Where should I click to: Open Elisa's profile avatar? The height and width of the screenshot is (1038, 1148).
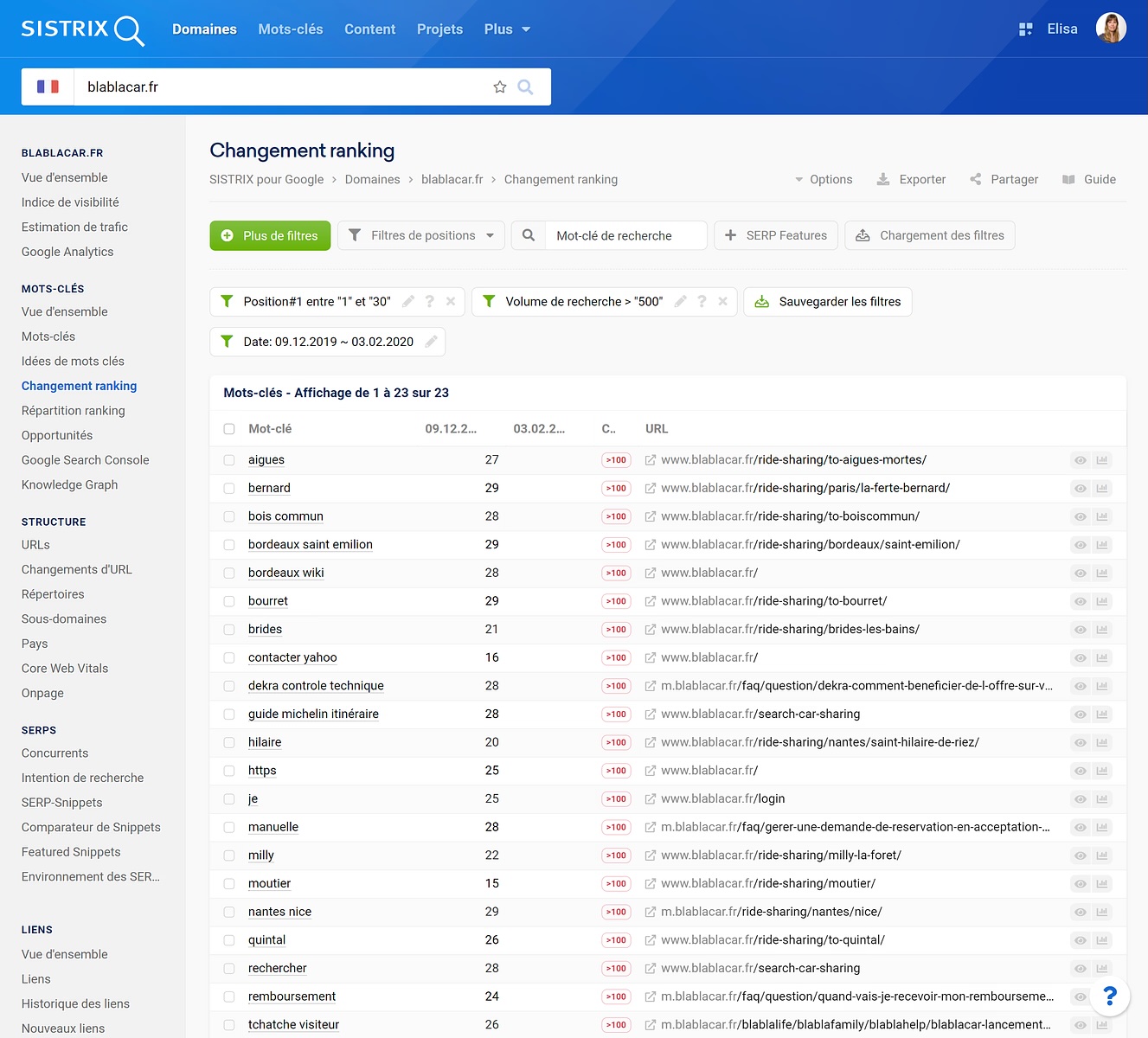(x=1111, y=29)
